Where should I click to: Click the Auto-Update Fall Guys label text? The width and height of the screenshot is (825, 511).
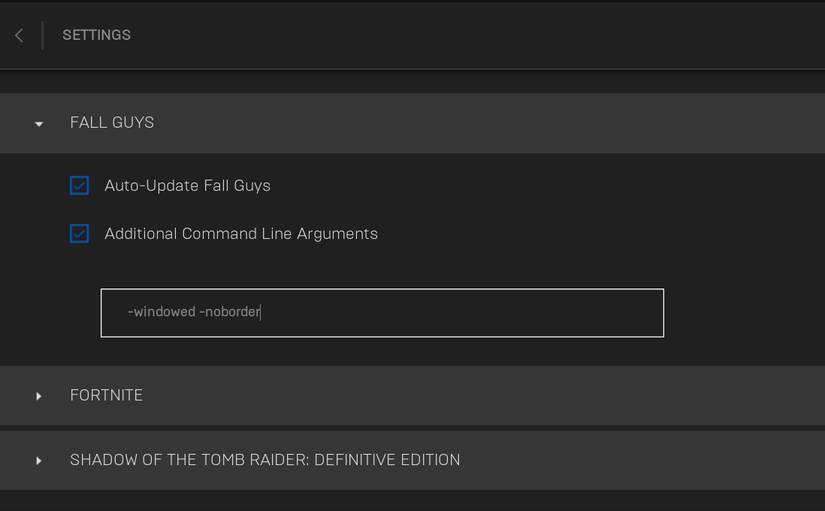[x=187, y=185]
